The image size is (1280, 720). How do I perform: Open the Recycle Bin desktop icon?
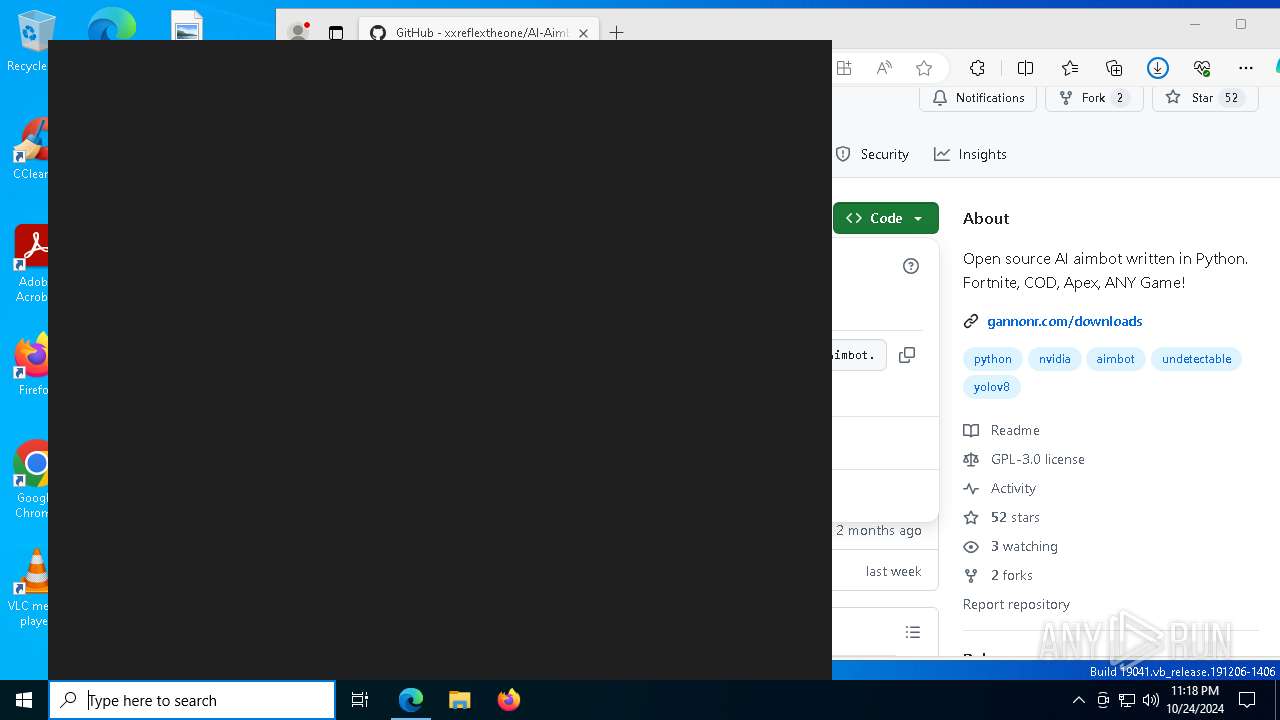coord(30,42)
